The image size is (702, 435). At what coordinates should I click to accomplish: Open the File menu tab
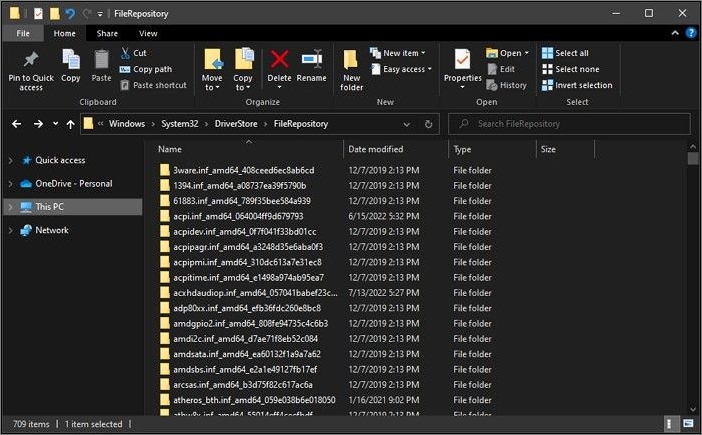pos(22,33)
